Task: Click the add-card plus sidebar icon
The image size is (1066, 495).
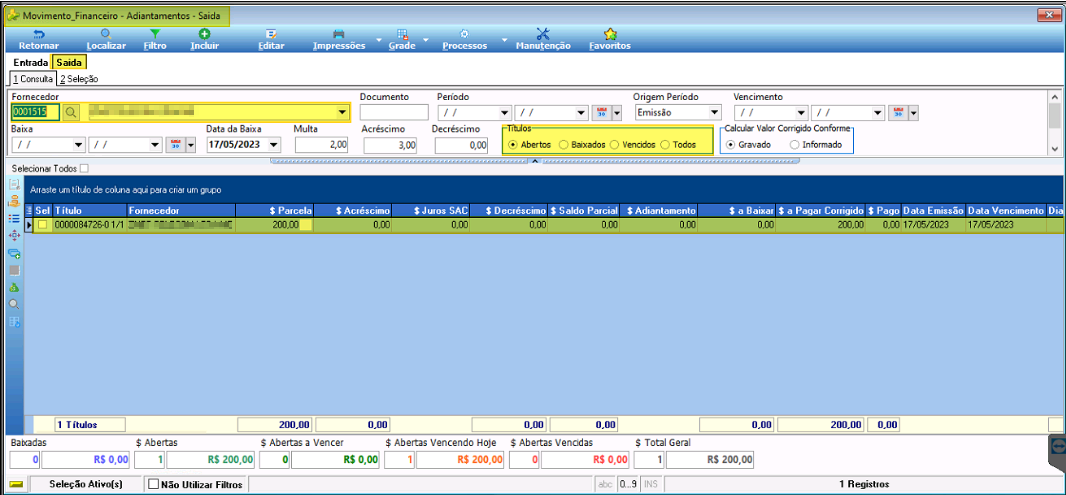Action: point(14,253)
